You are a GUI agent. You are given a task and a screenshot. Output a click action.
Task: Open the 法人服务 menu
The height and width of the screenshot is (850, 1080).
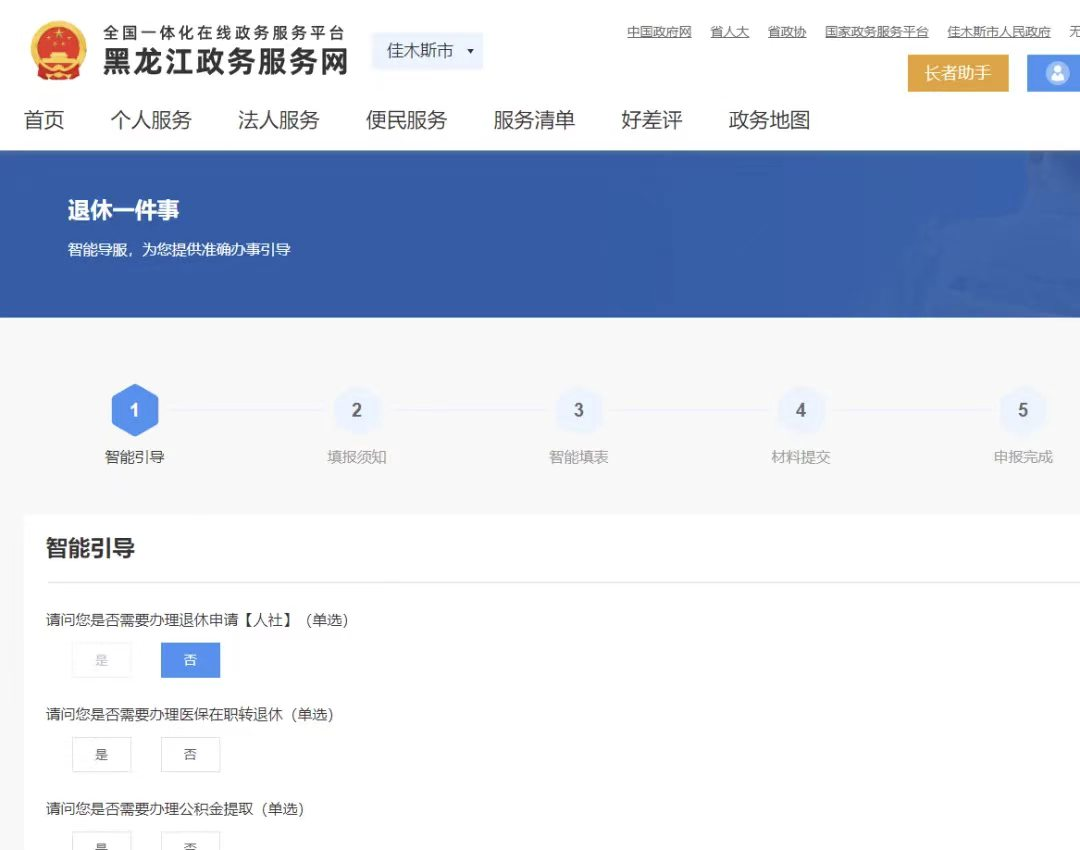pyautogui.click(x=279, y=121)
